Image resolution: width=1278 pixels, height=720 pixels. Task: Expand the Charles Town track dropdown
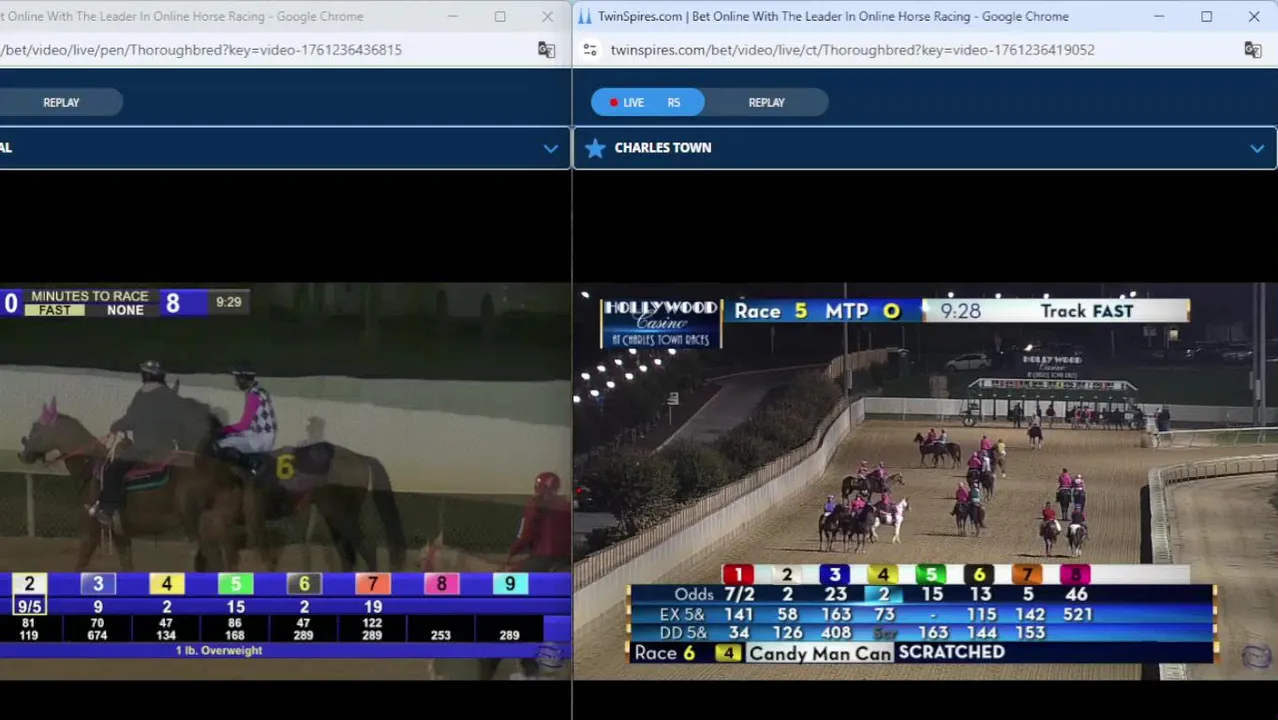click(1257, 148)
